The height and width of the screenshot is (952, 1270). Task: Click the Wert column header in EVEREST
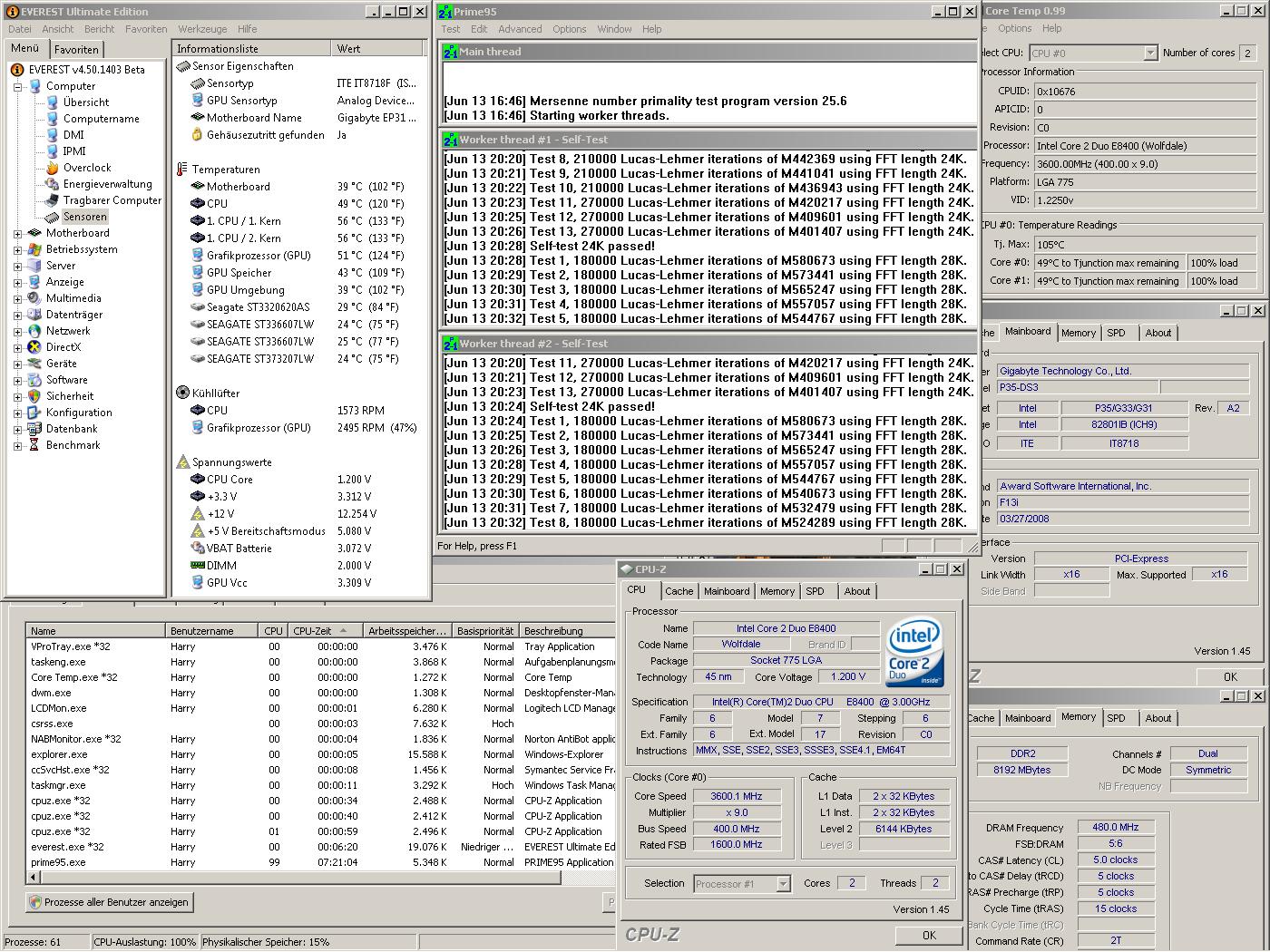pyautogui.click(x=378, y=49)
